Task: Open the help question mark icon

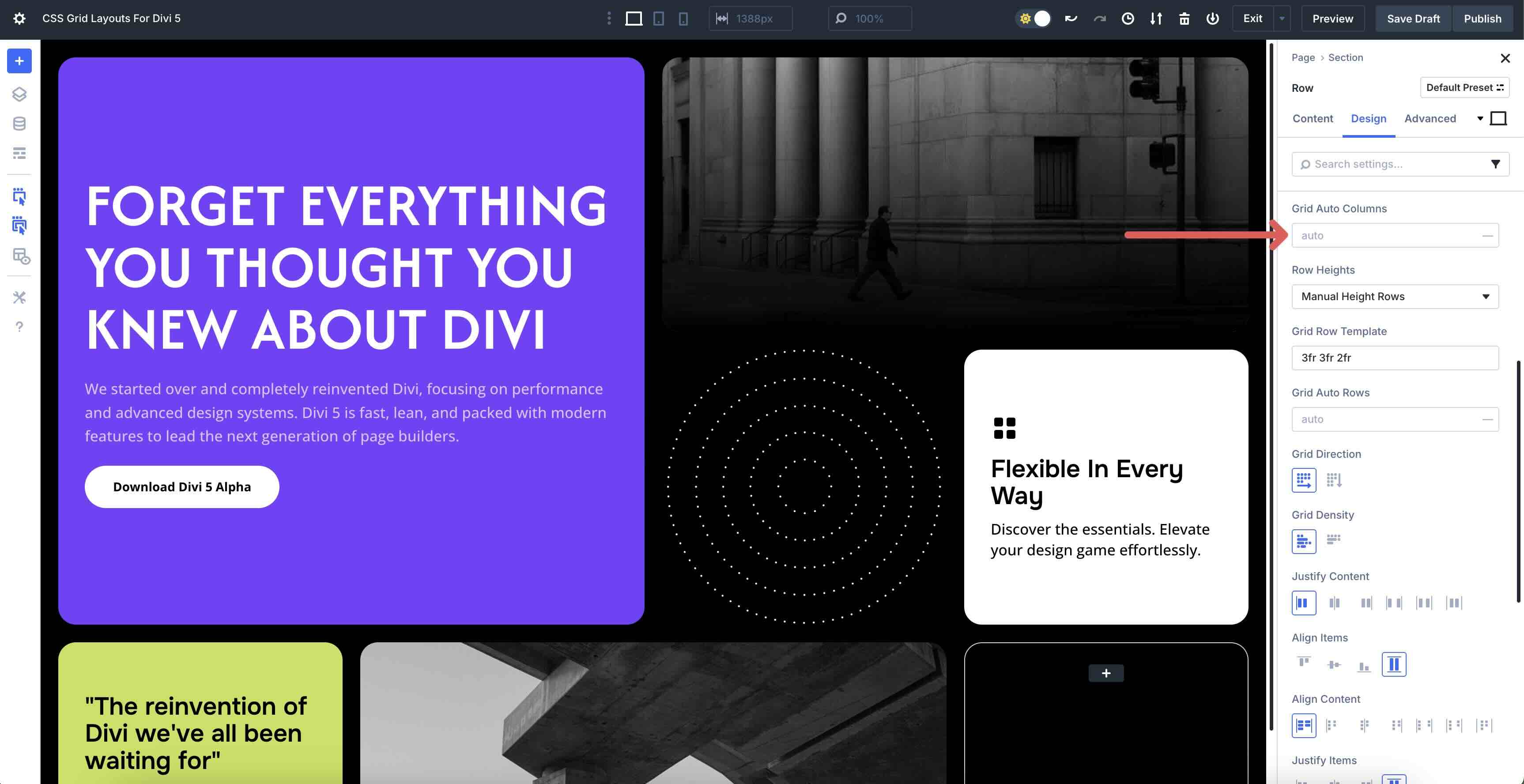Action: 19,326
